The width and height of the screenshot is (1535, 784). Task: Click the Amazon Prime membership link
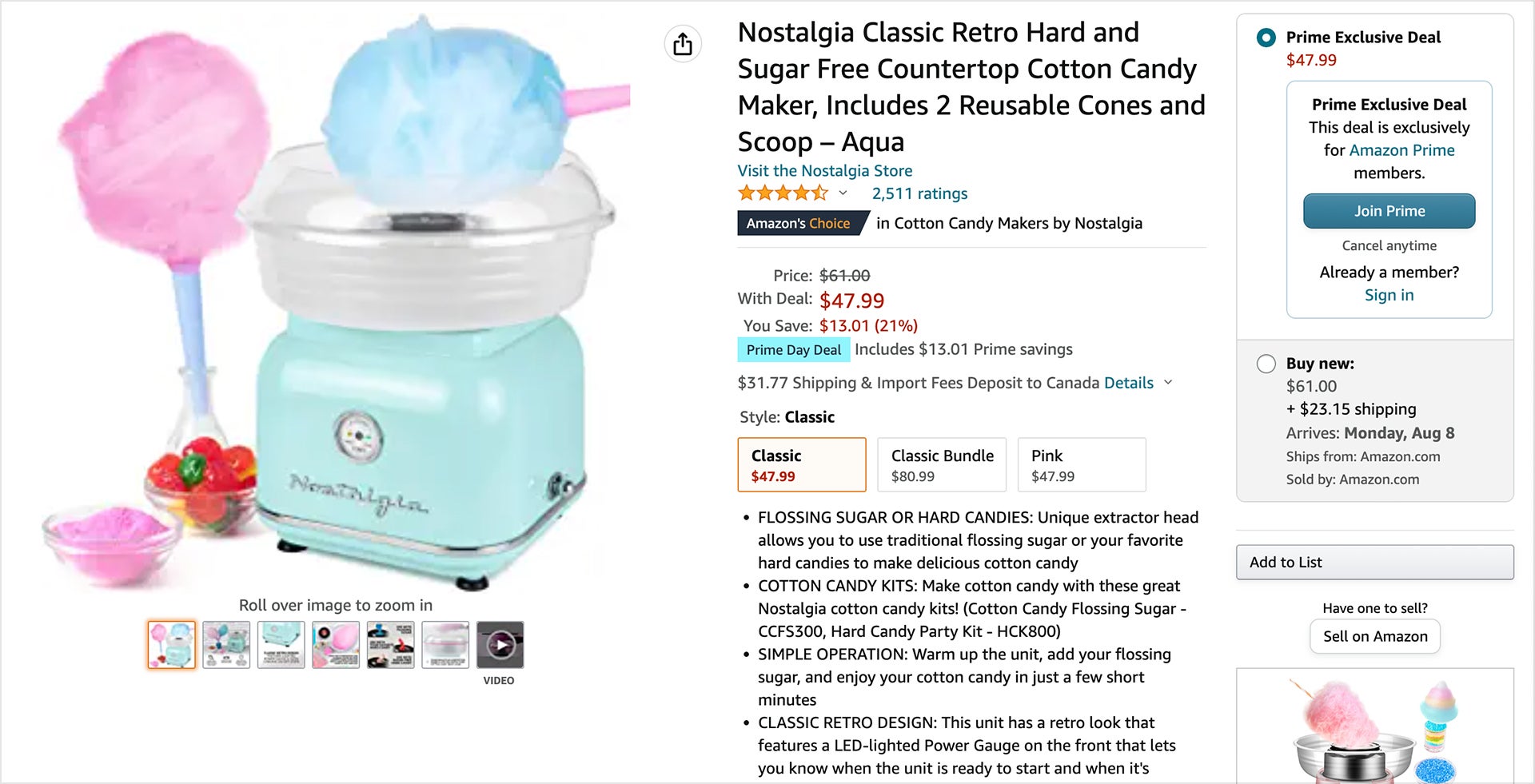[1402, 149]
